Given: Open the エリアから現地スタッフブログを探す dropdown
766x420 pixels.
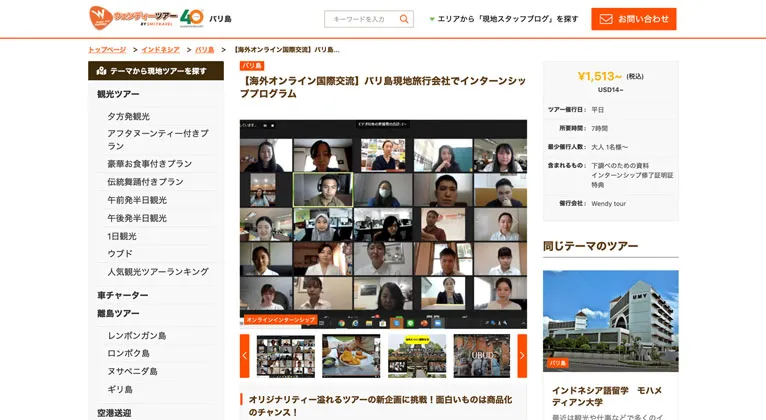Looking at the screenshot, I should [x=503, y=19].
